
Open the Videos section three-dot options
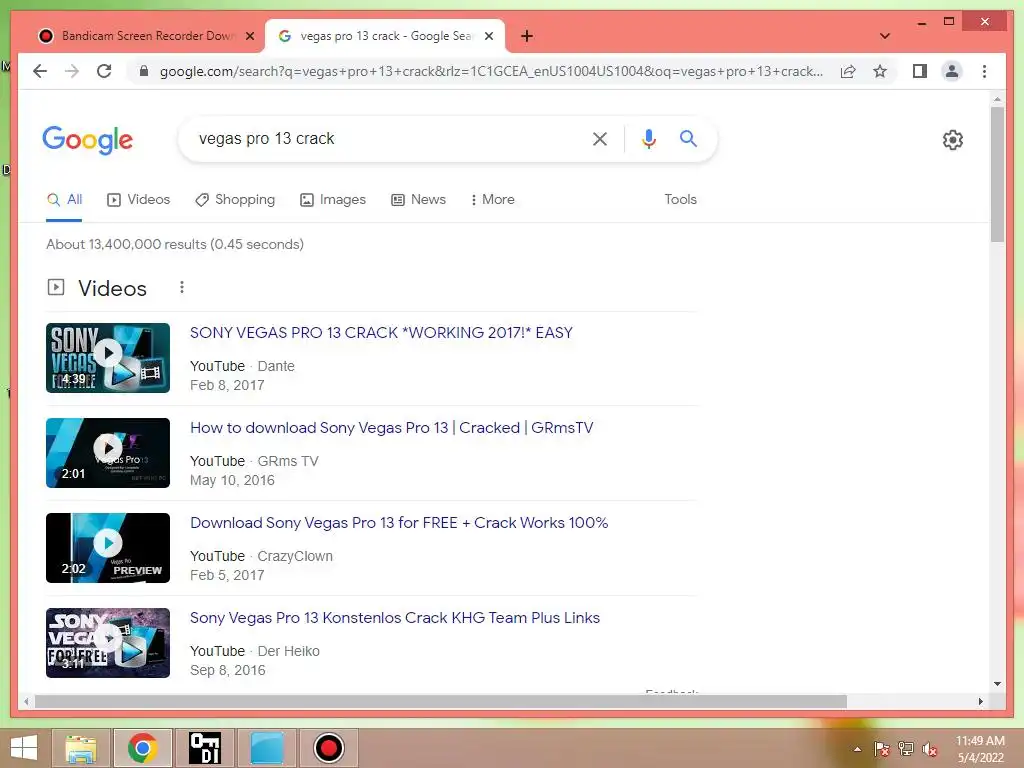(182, 287)
